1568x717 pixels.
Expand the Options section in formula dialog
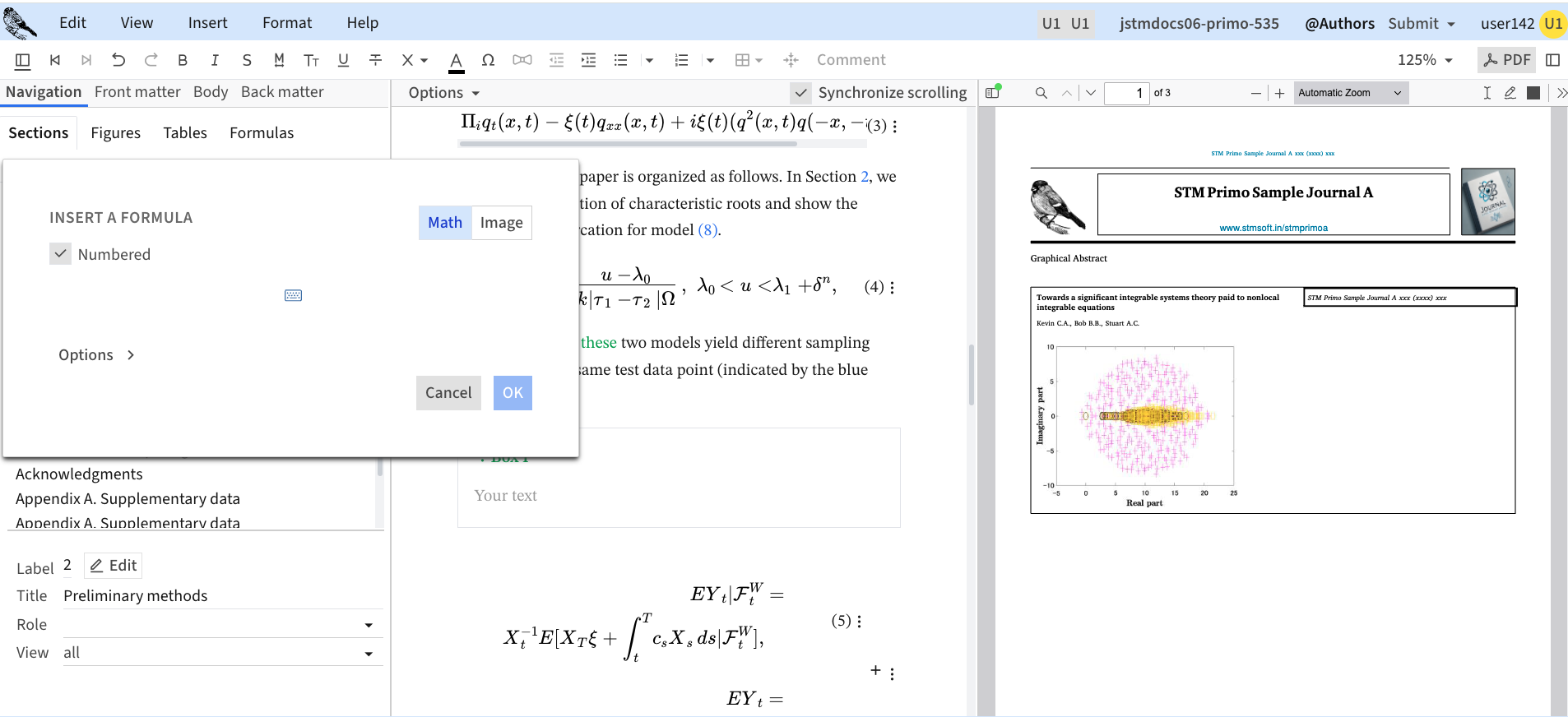[x=96, y=355]
